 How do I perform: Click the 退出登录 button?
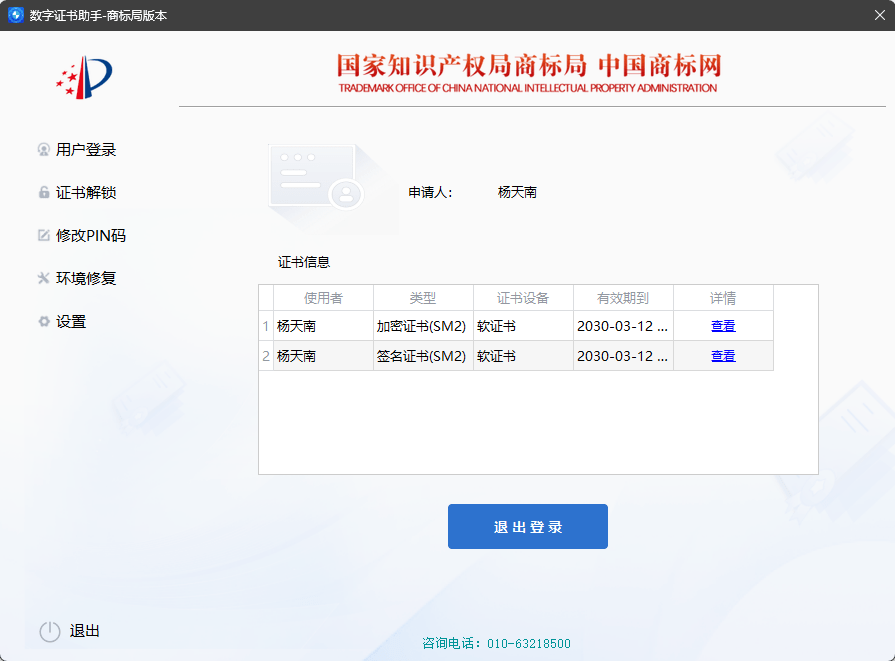pos(527,526)
